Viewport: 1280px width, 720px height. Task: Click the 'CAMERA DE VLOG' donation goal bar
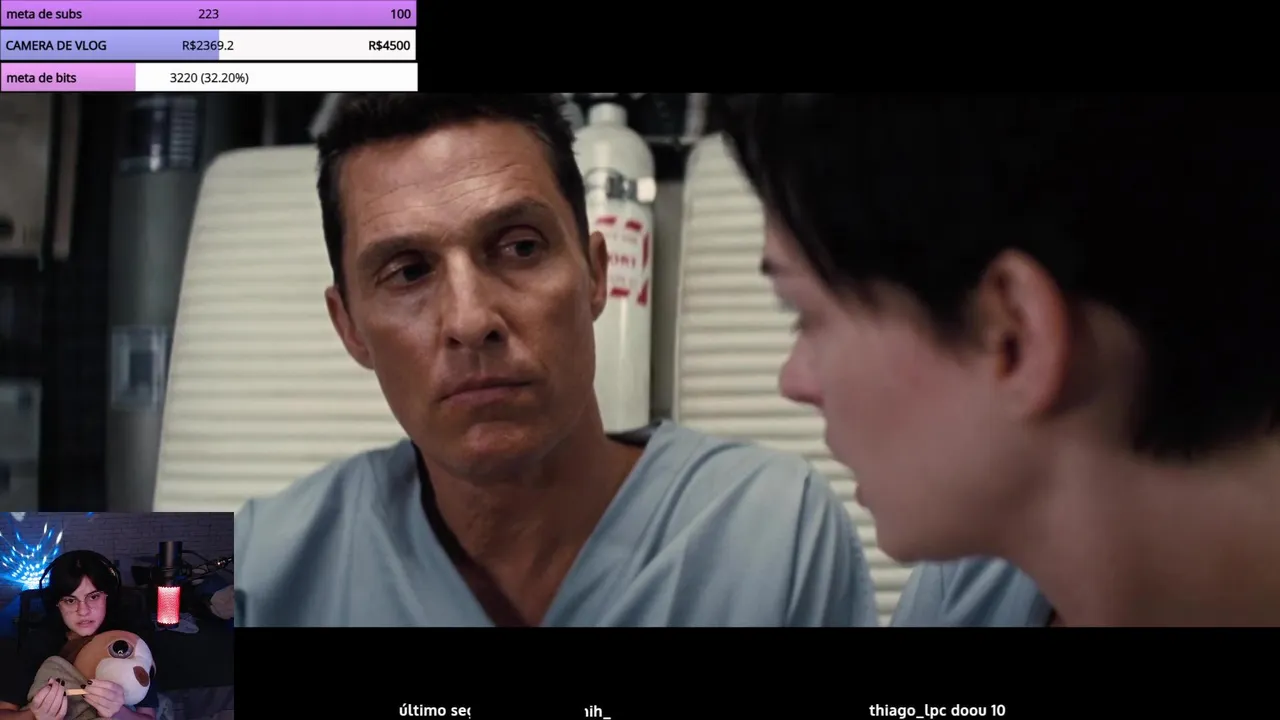point(208,45)
